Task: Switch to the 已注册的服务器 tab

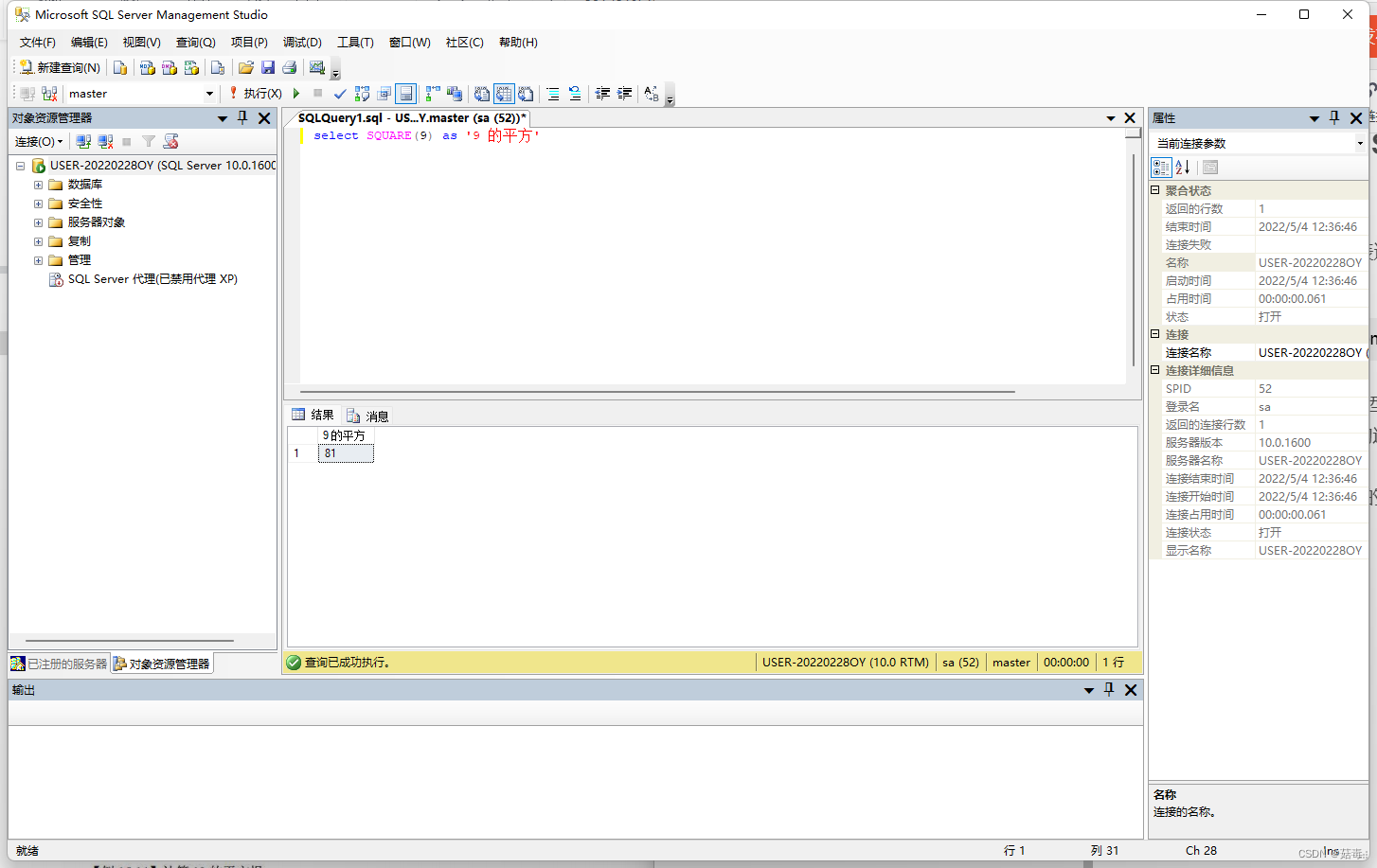Action: pos(60,664)
